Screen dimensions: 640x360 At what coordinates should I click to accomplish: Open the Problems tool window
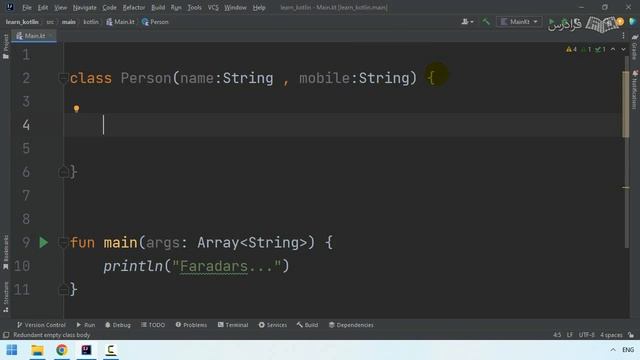[x=191, y=325]
